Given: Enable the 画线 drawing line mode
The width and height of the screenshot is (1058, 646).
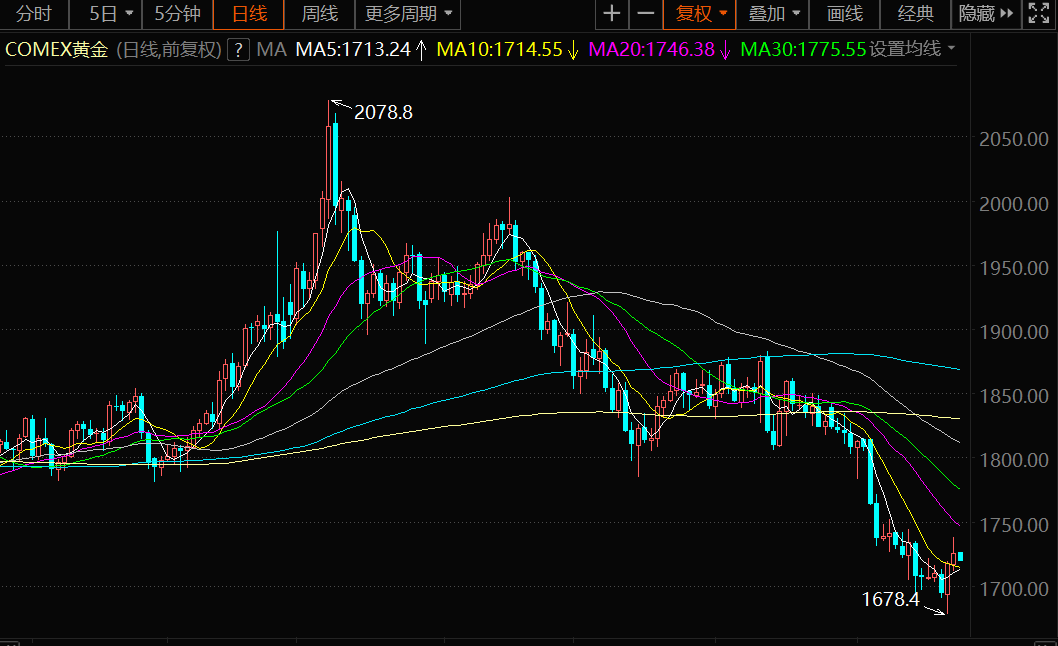Looking at the screenshot, I should pos(845,14).
